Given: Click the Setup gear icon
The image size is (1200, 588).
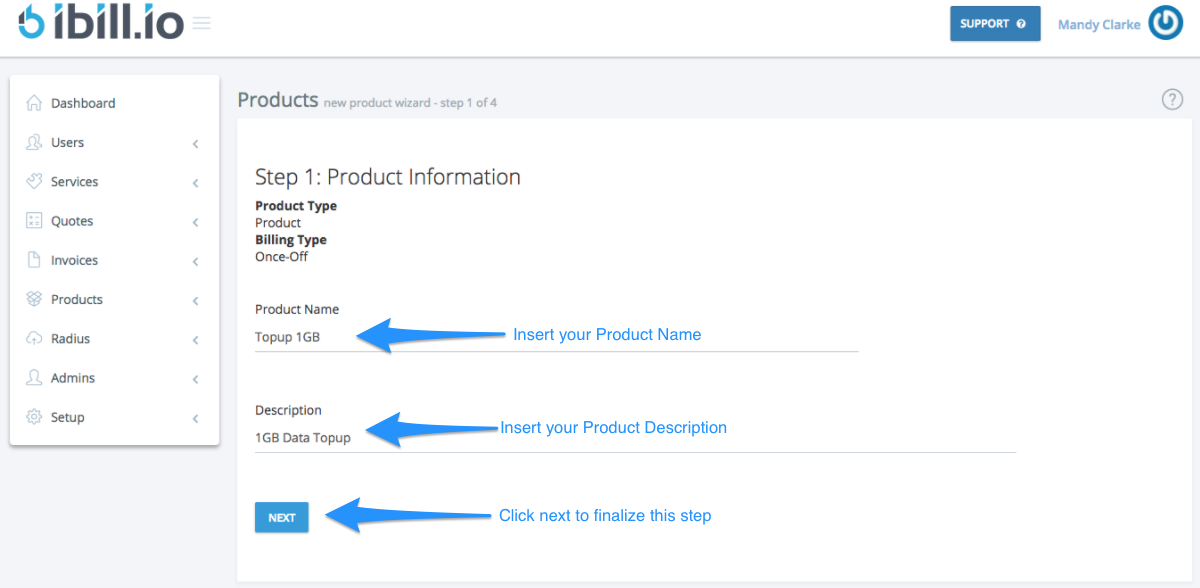Looking at the screenshot, I should pyautogui.click(x=33, y=417).
